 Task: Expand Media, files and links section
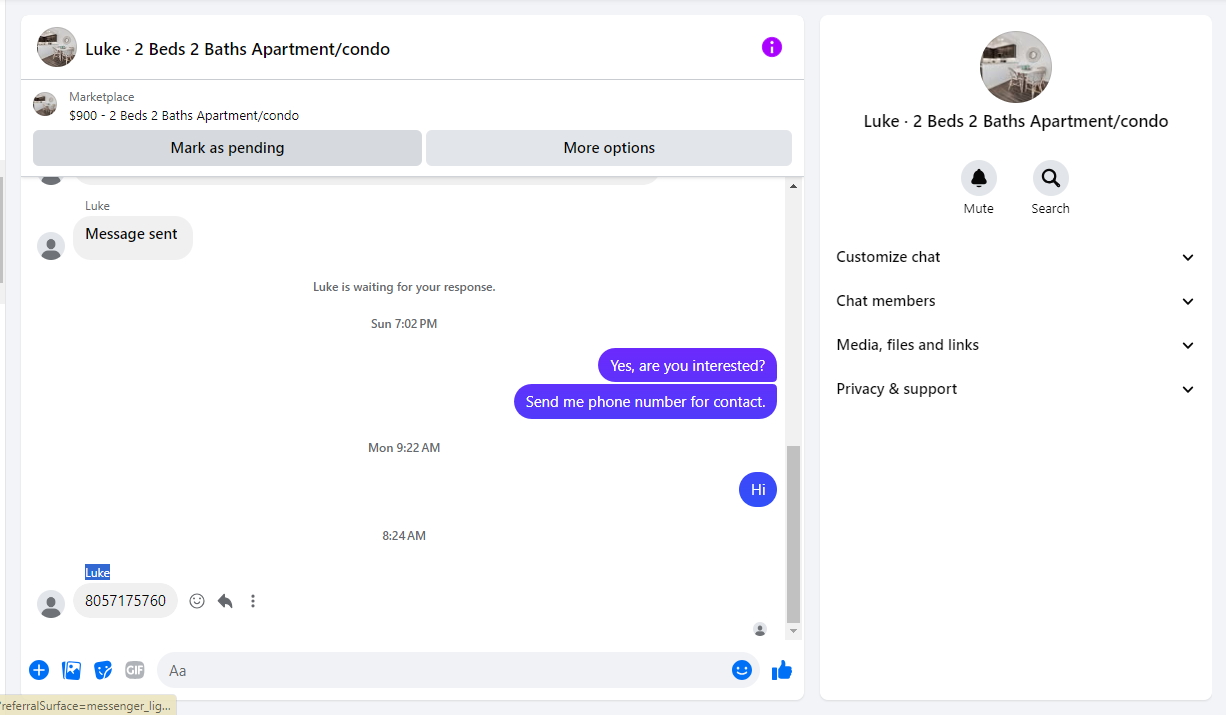tap(1016, 345)
